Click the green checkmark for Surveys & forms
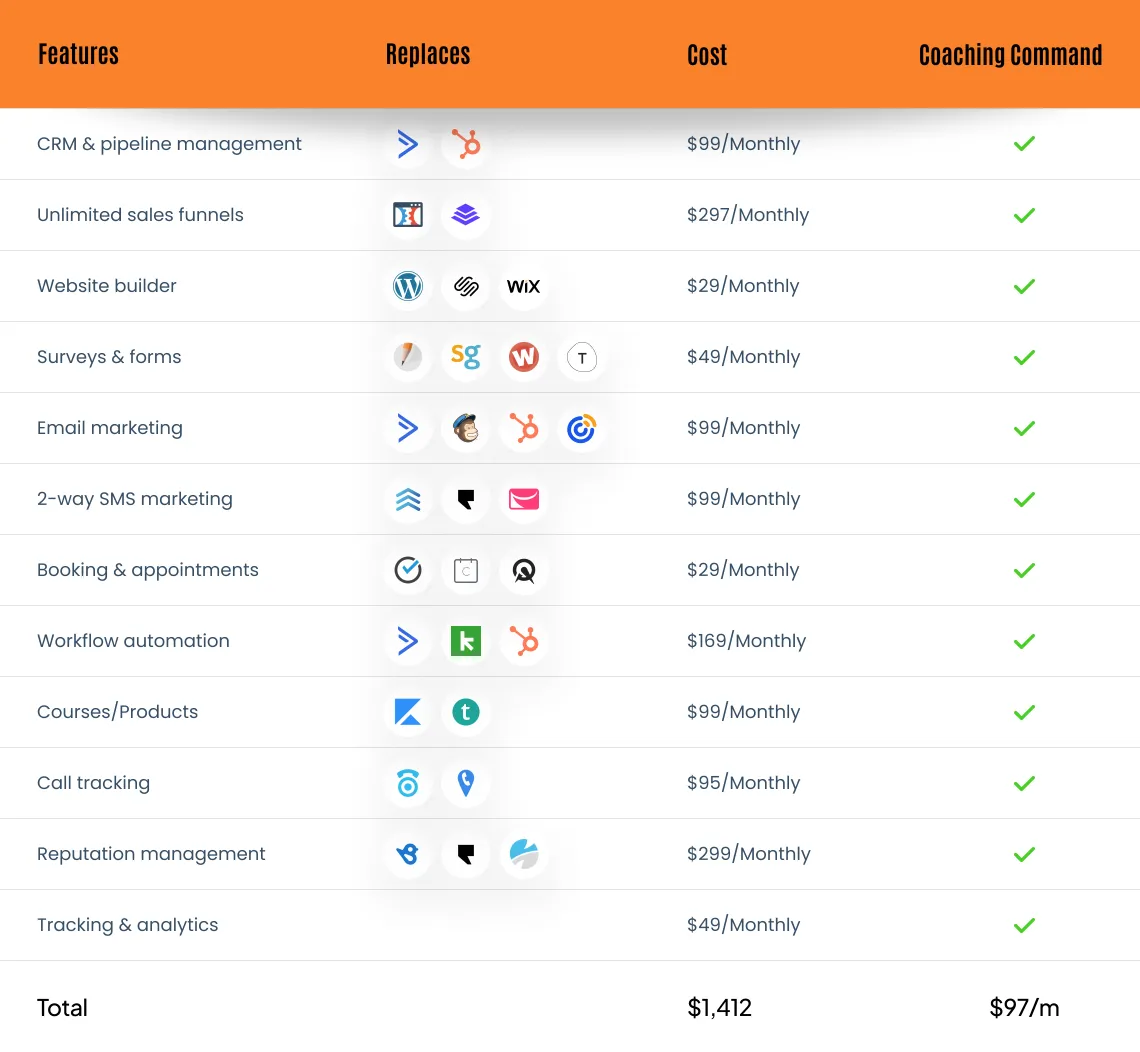 click(x=1024, y=357)
